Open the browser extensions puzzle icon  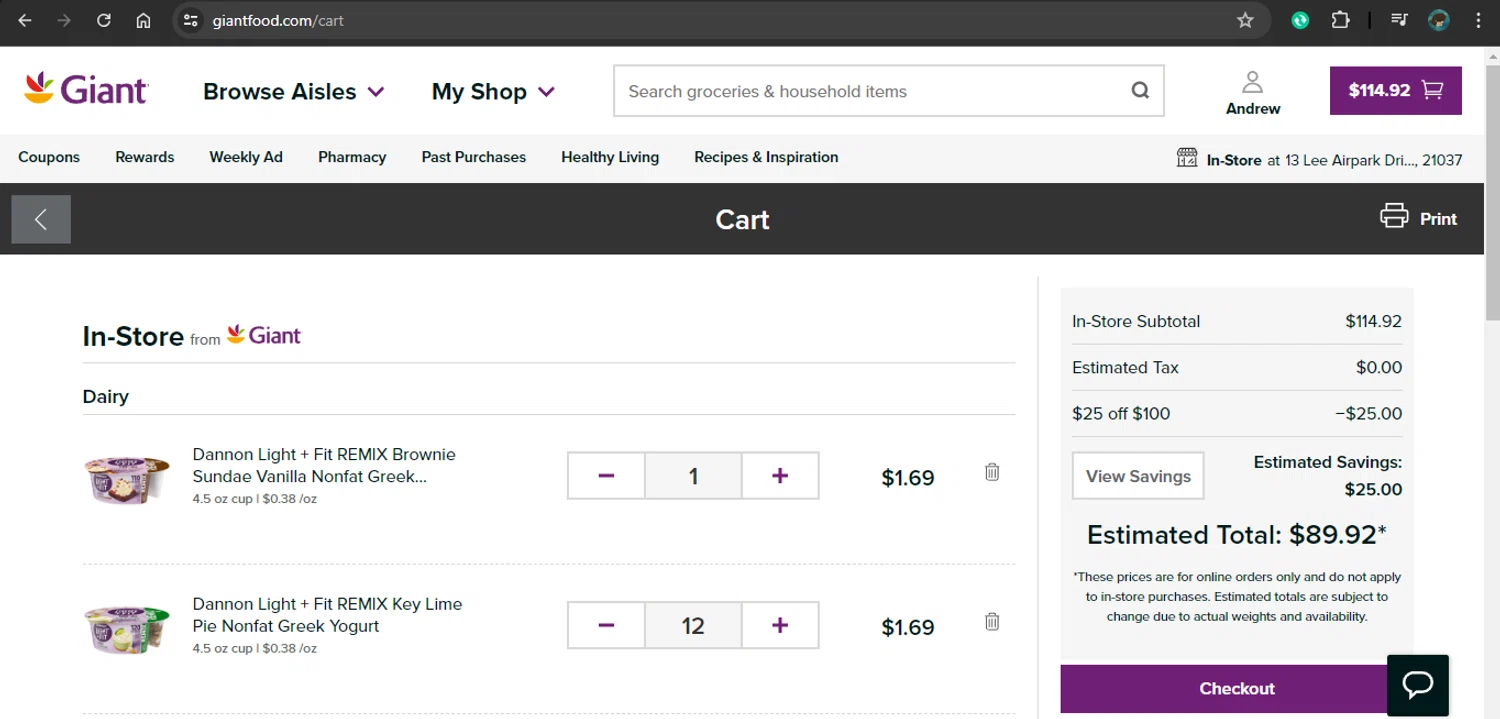point(1340,20)
